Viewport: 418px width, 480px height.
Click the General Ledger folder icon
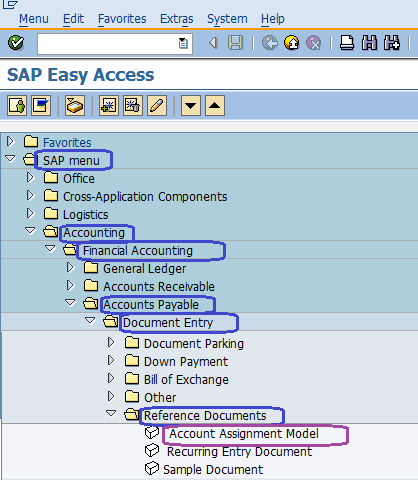click(91, 267)
